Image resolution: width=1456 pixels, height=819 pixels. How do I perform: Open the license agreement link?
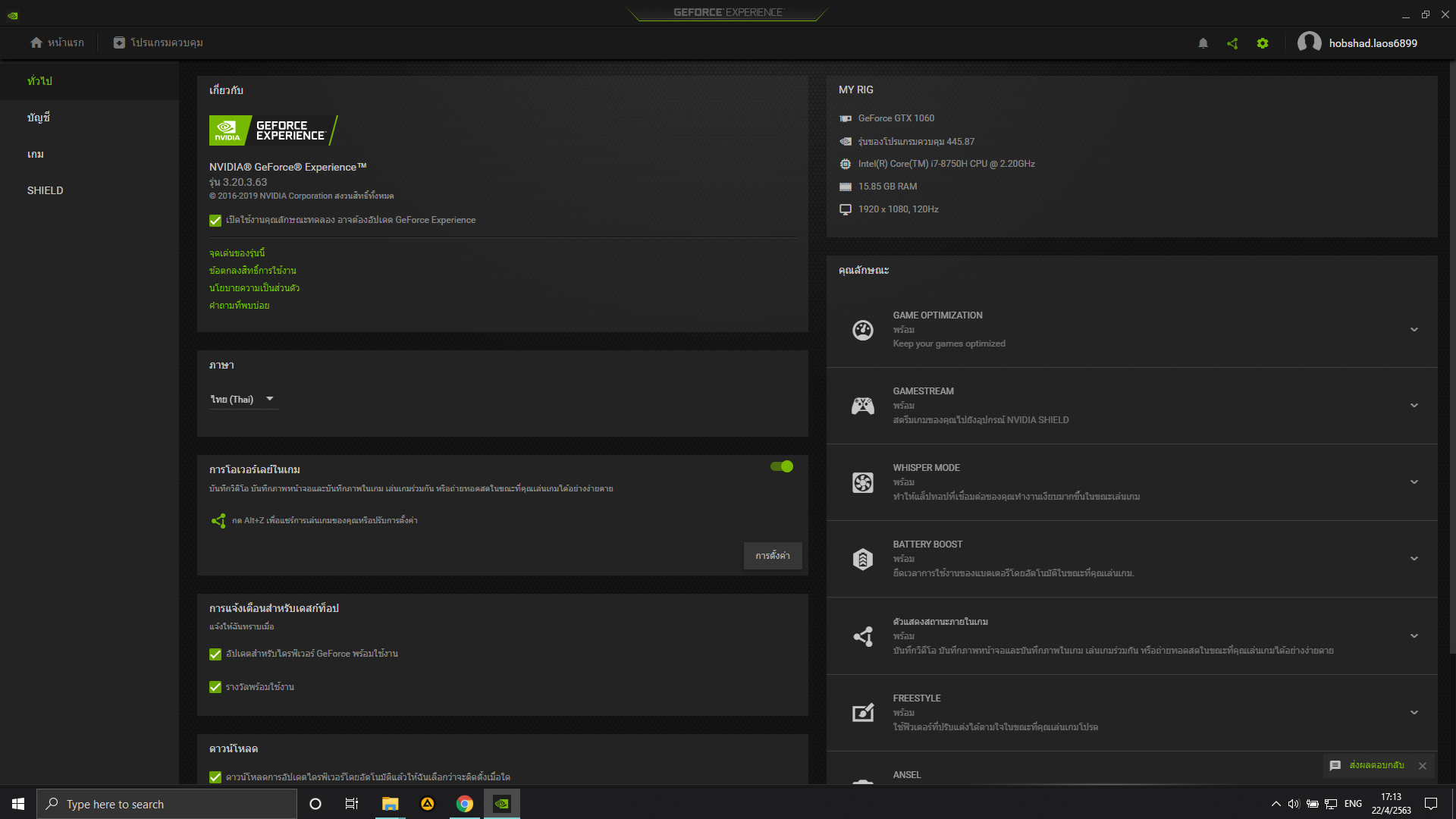253,271
